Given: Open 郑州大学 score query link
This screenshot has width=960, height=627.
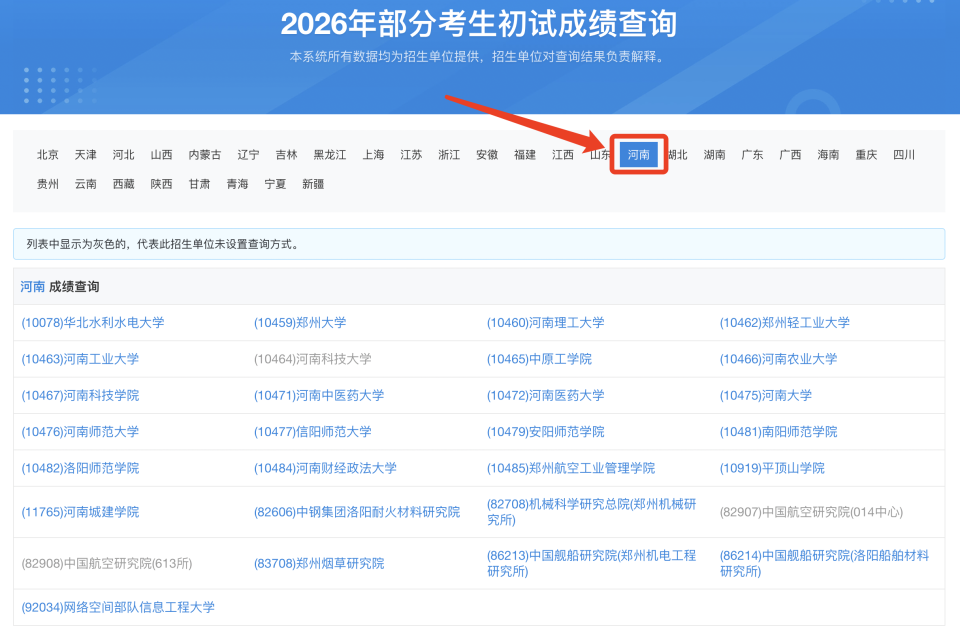Looking at the screenshot, I should [x=298, y=322].
